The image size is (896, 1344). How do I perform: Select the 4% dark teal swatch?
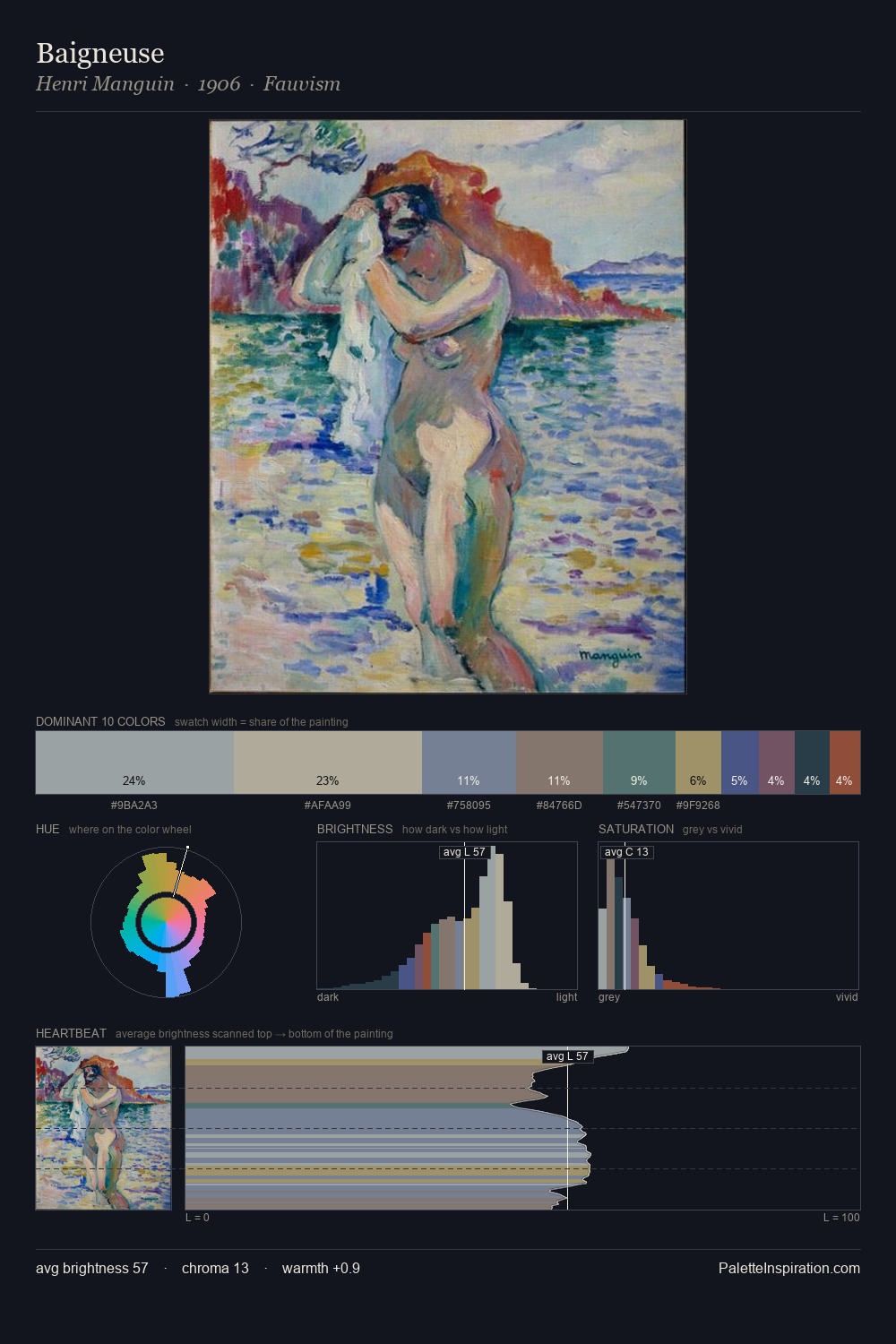click(x=812, y=762)
